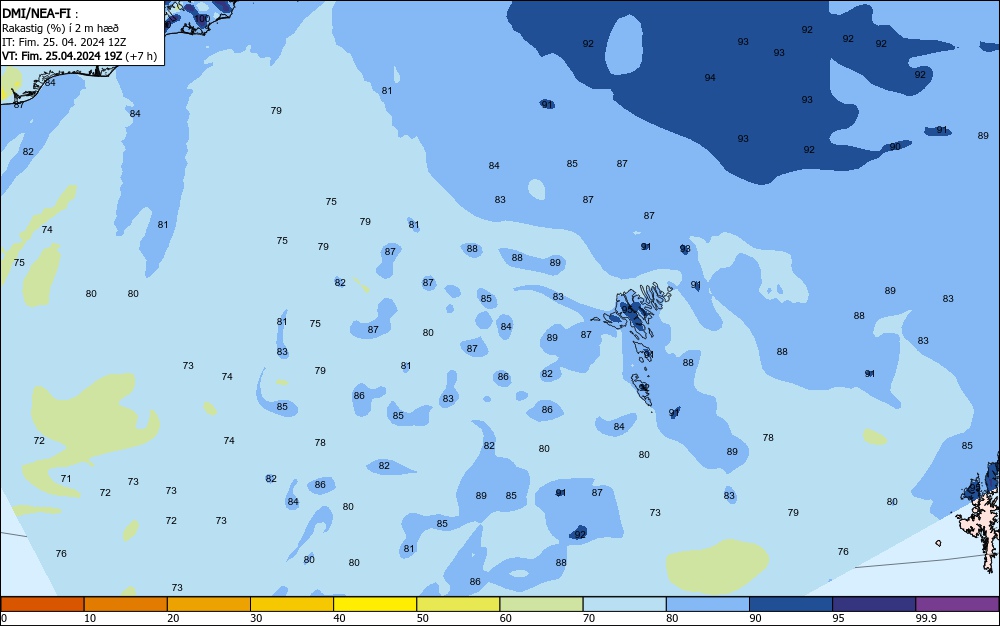
Task: Click the 'IT: Fim. 25. 04. 2024 12Z' line
Action: (64, 42)
